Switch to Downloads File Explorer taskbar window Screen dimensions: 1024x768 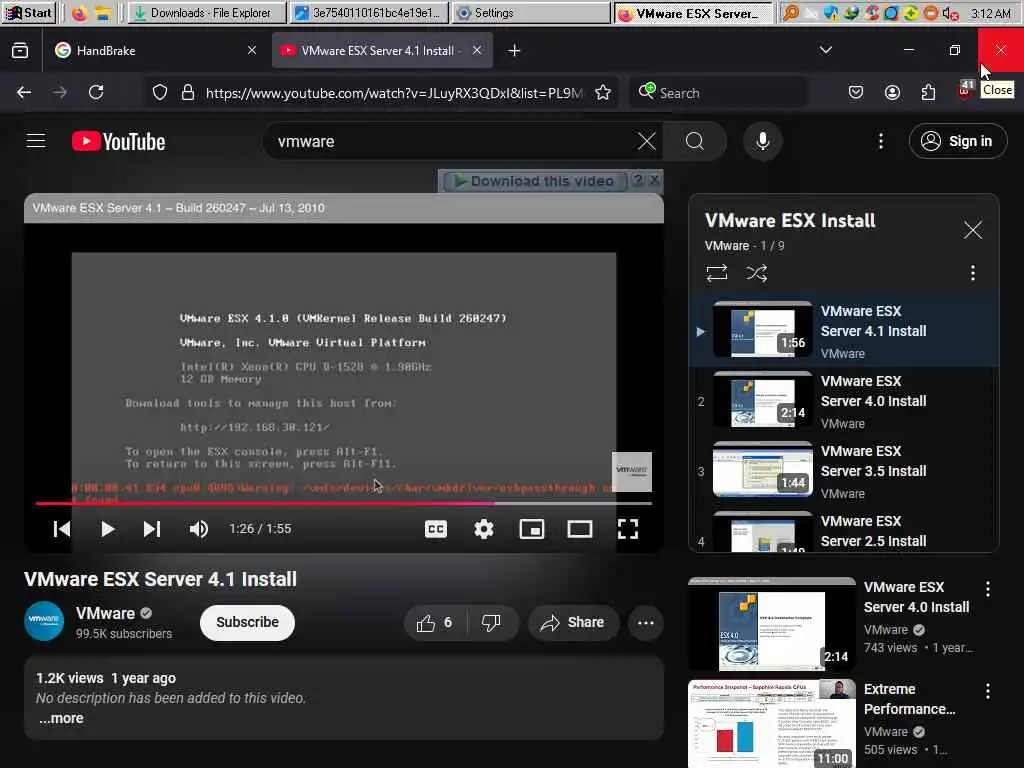pyautogui.click(x=207, y=12)
